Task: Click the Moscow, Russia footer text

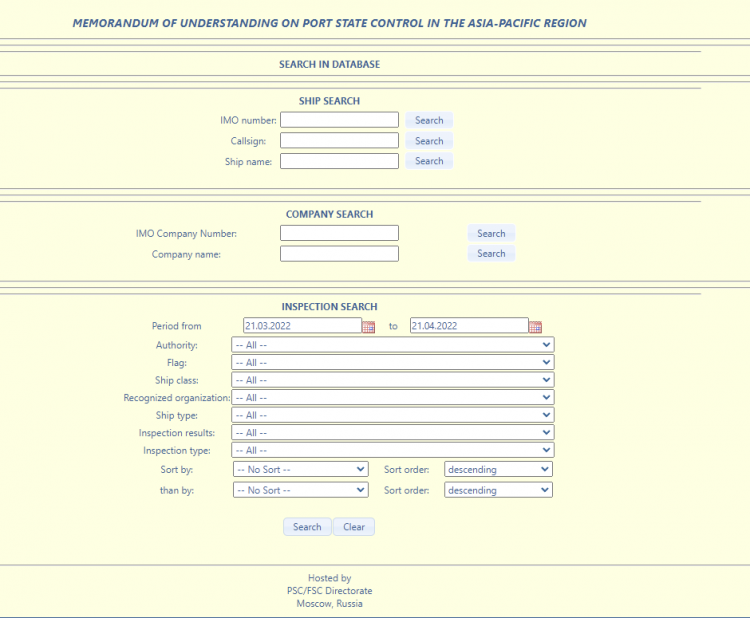Action: [330, 604]
